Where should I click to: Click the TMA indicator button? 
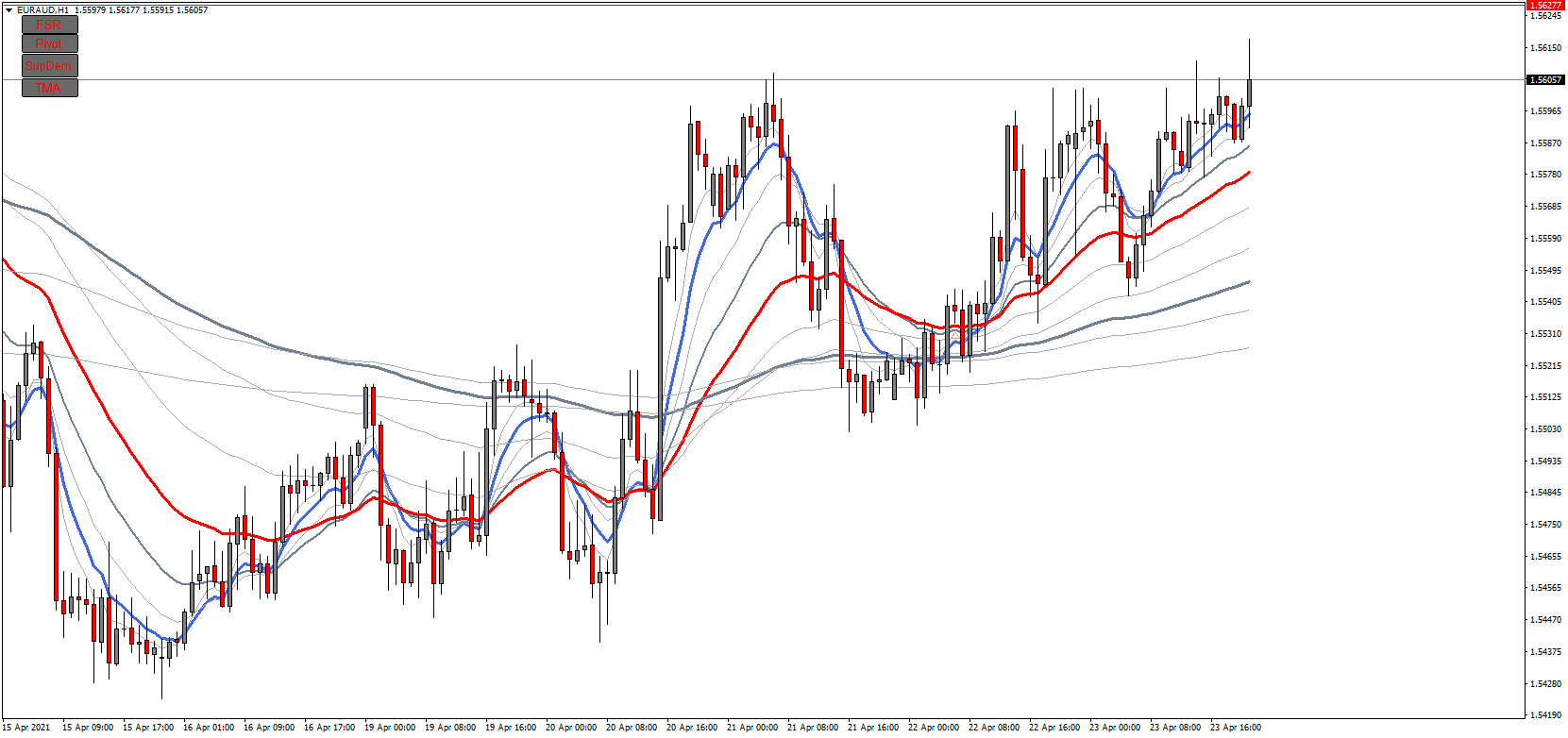50,88
